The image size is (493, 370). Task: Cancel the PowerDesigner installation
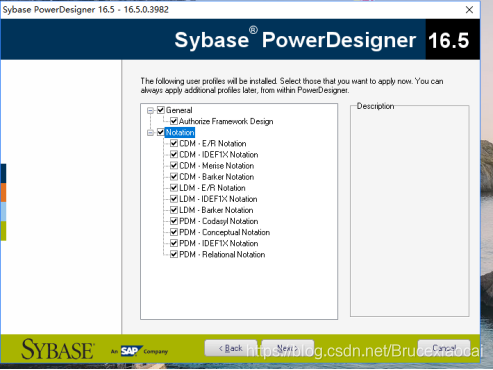pyautogui.click(x=444, y=348)
